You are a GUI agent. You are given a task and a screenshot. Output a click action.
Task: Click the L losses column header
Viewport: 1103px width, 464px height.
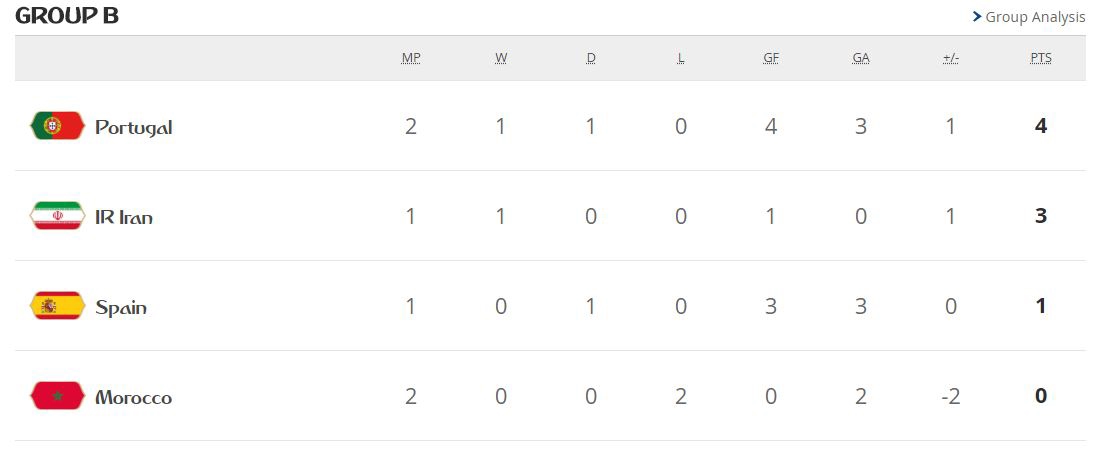coord(681,58)
